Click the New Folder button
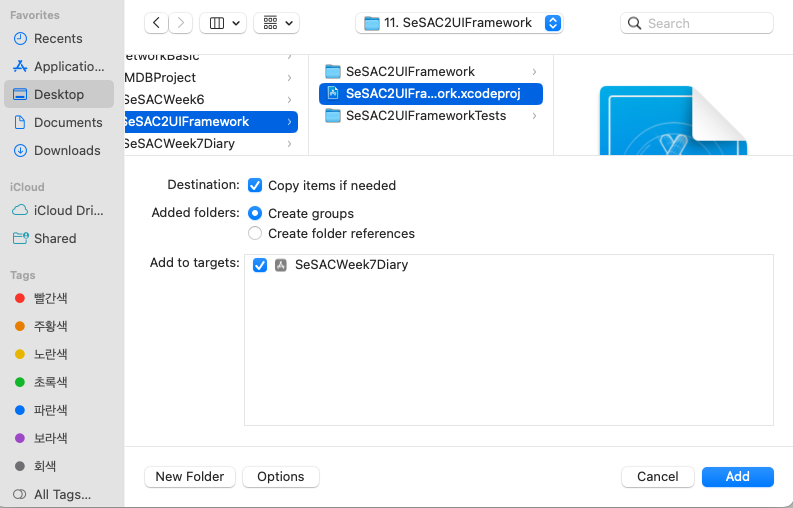793x508 pixels. (190, 477)
